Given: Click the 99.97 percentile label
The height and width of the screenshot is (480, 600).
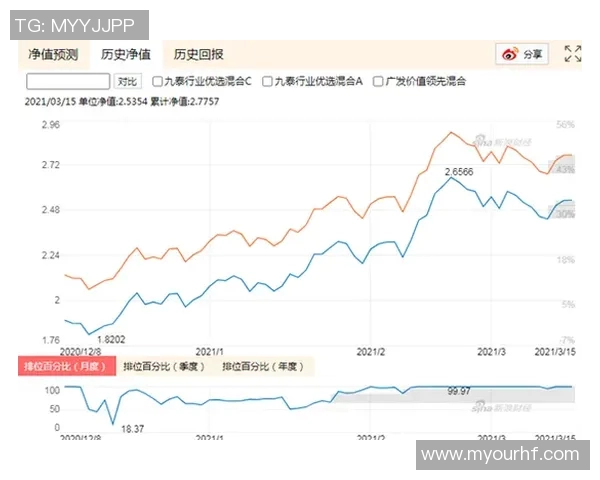Looking at the screenshot, I should pyautogui.click(x=459, y=391).
